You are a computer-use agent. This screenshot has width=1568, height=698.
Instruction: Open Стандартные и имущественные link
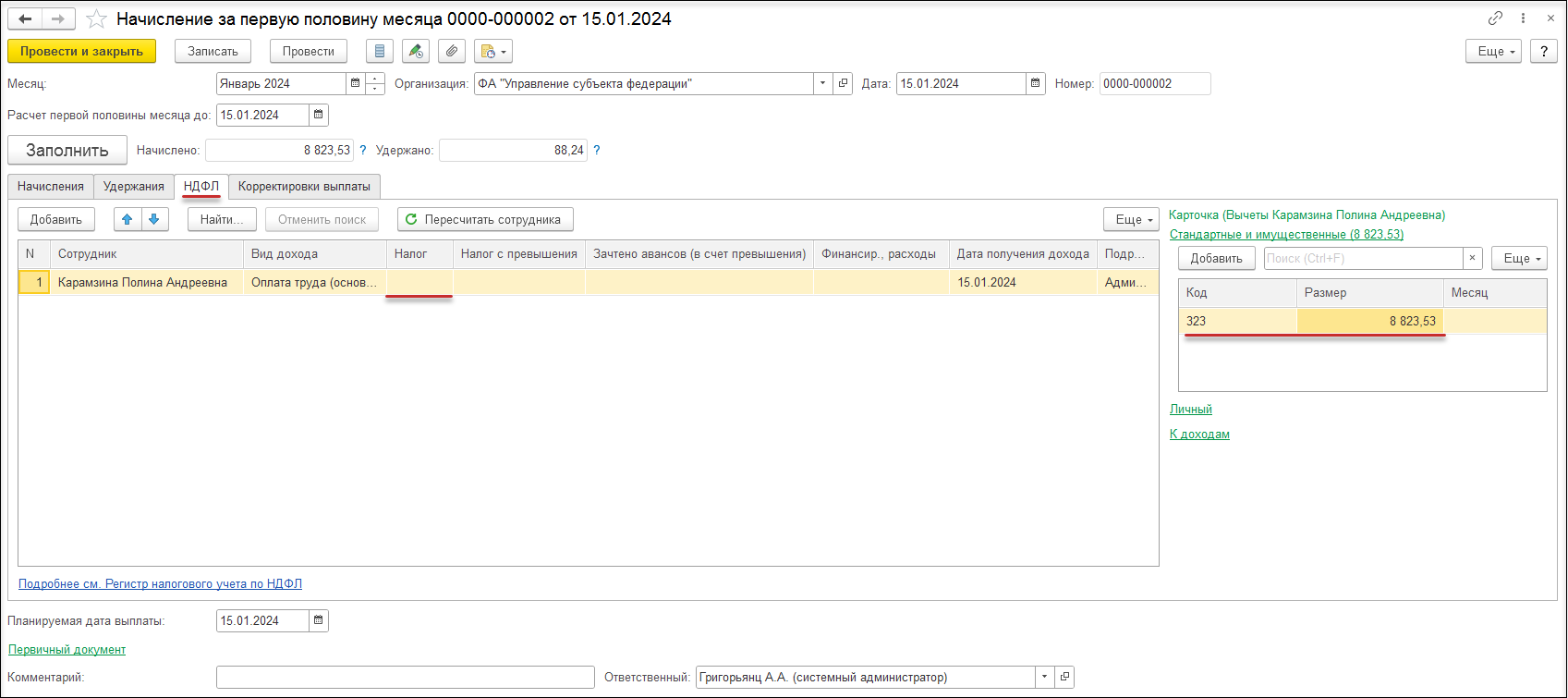1286,234
